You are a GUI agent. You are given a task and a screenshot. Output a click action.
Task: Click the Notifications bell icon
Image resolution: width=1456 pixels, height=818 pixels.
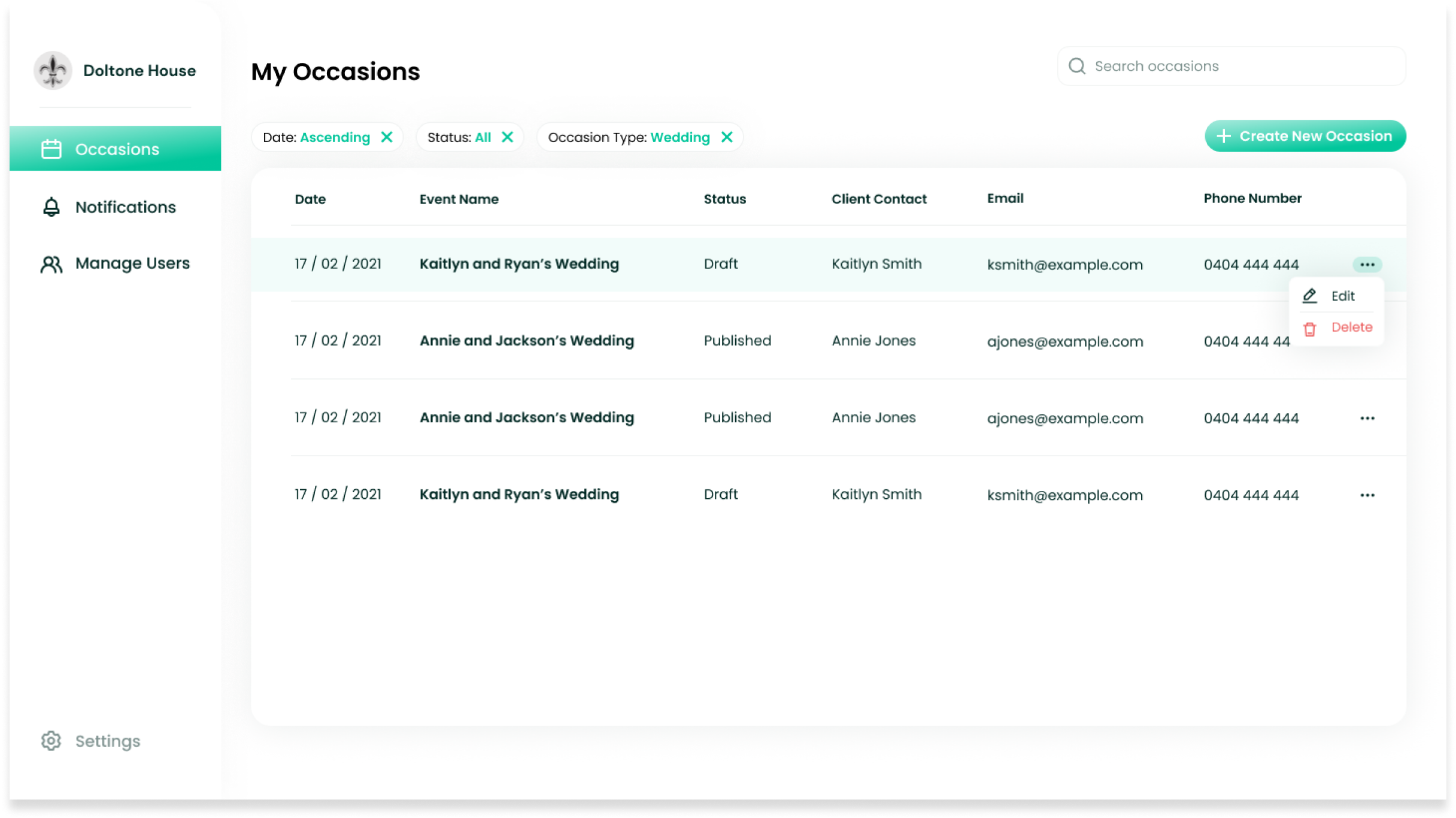tap(51, 207)
